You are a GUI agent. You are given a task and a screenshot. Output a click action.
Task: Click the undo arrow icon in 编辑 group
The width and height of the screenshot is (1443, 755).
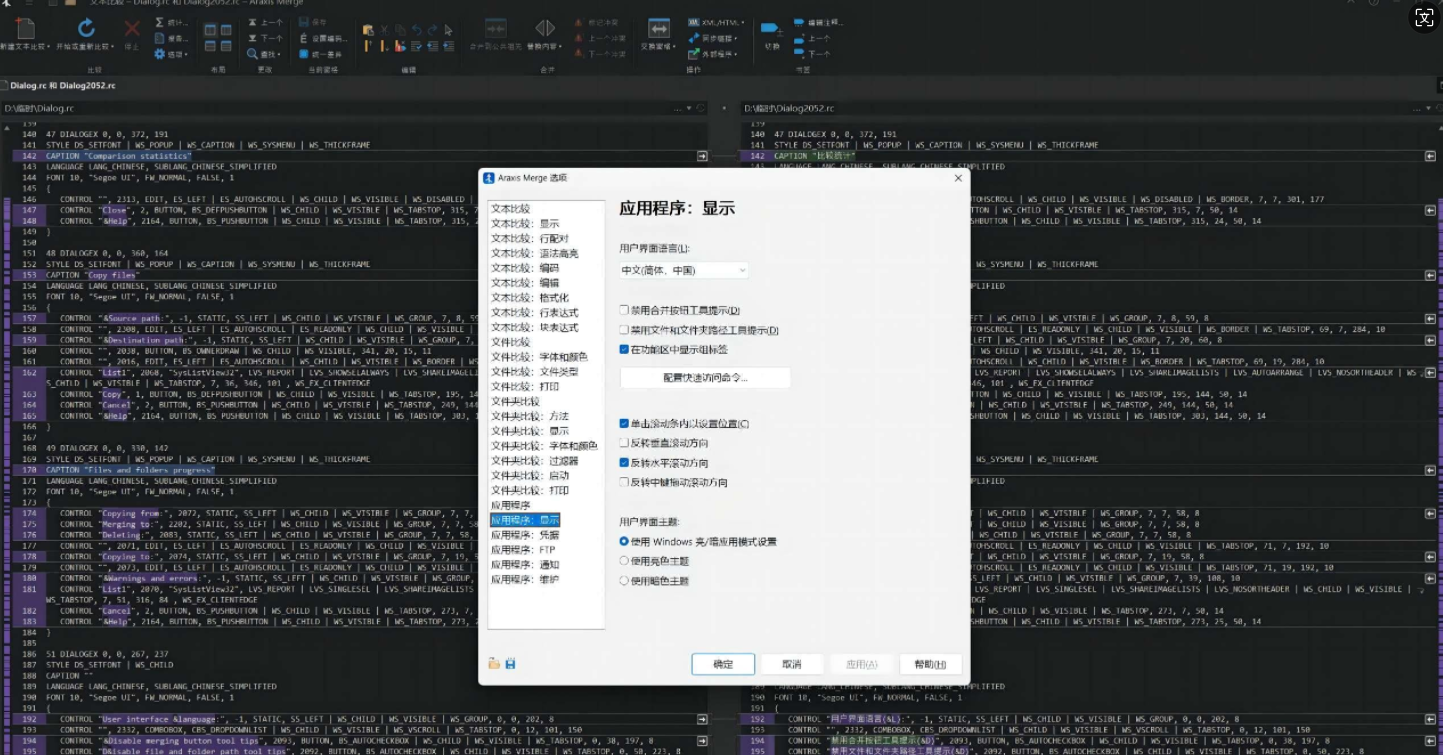[x=417, y=30]
